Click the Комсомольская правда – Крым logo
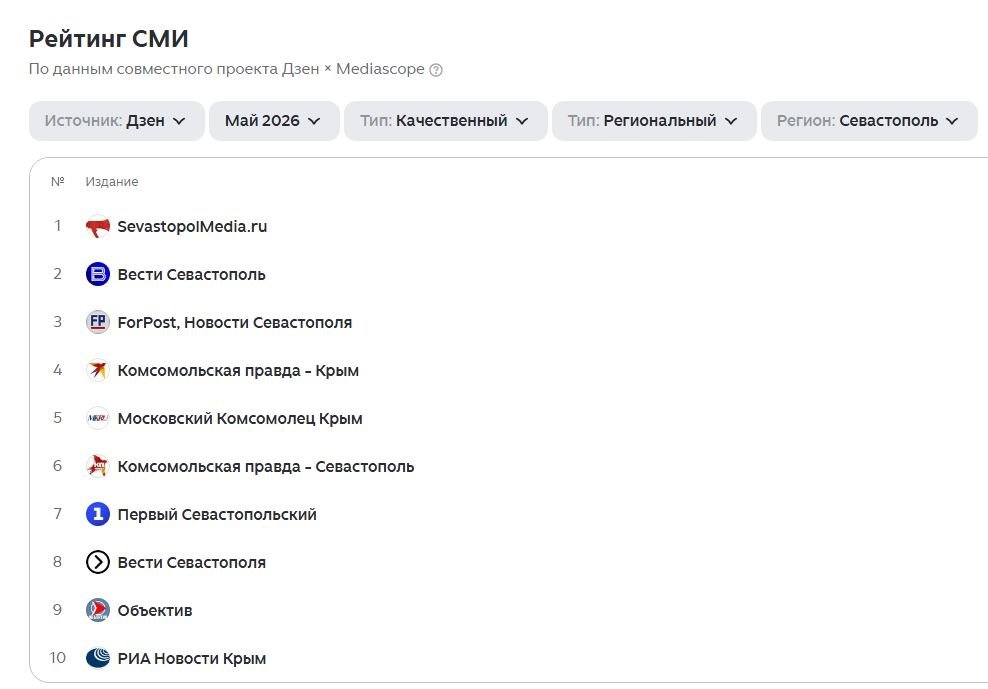 pos(98,370)
